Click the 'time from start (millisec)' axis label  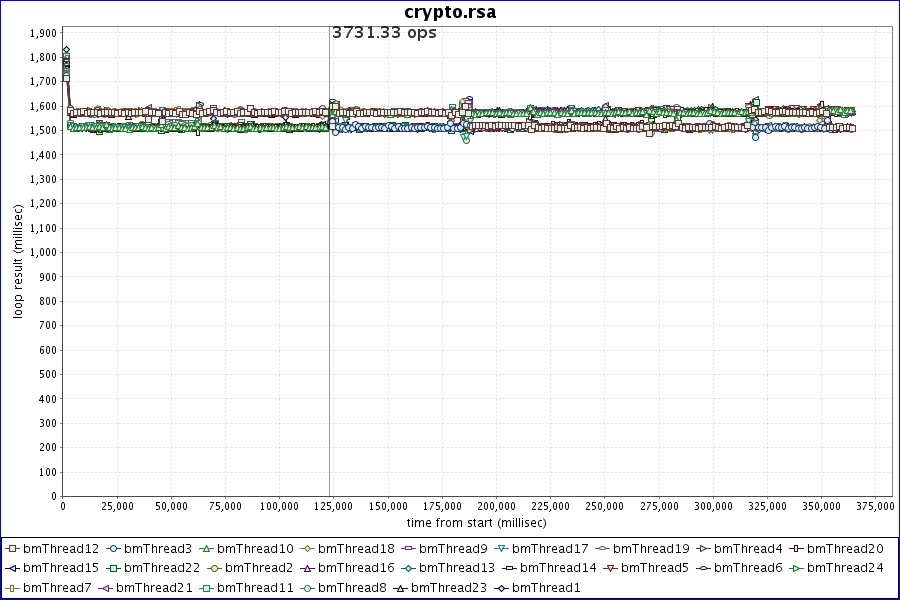coord(476,523)
